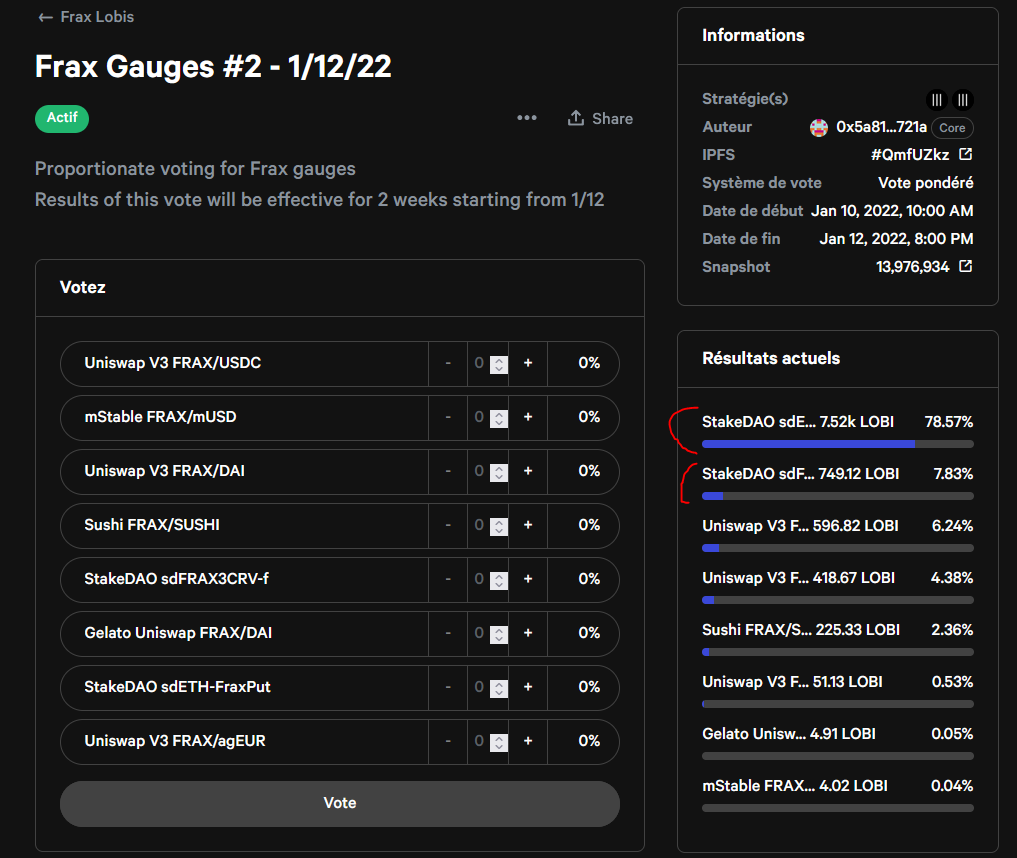Screen dimensions: 1017x858
Task: Click spinner arrows for Uniswap V3 FRAX/USDC
Action: point(499,364)
